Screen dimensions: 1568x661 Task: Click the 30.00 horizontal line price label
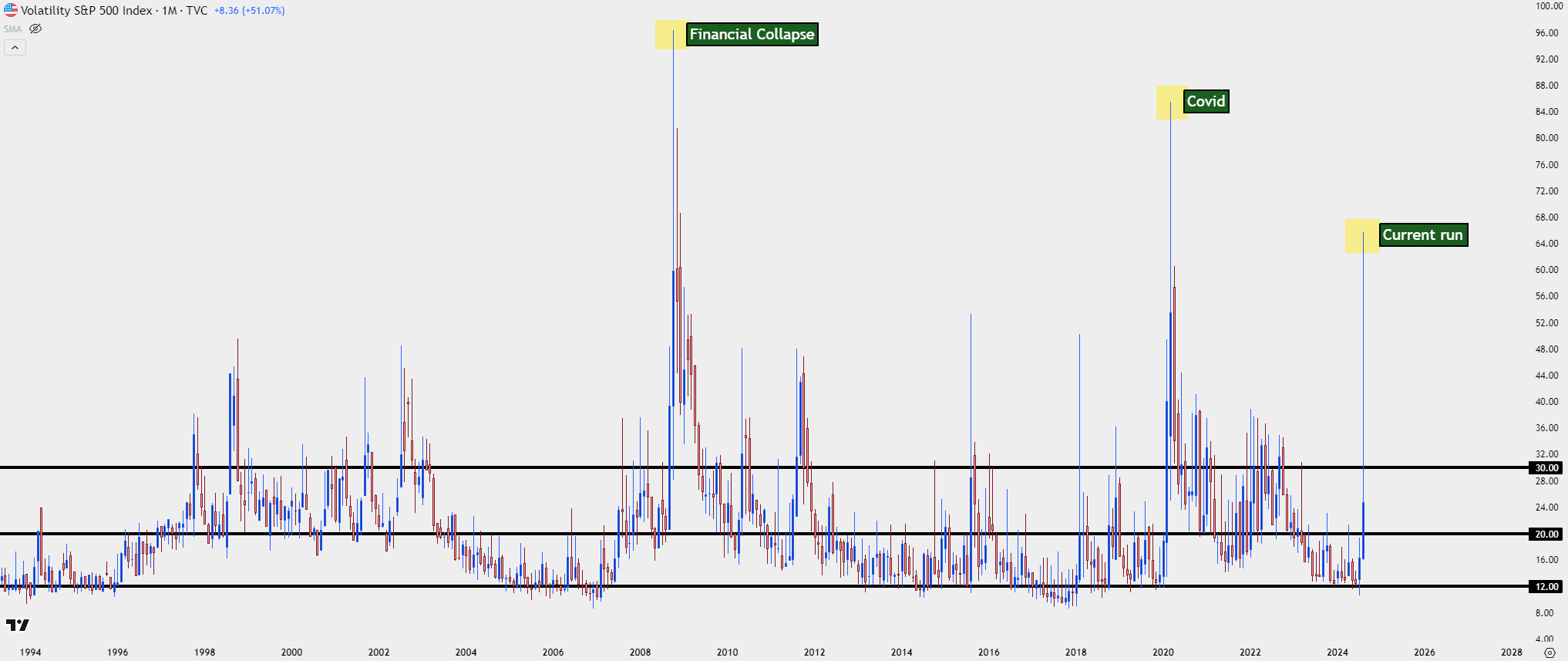pyautogui.click(x=1546, y=467)
